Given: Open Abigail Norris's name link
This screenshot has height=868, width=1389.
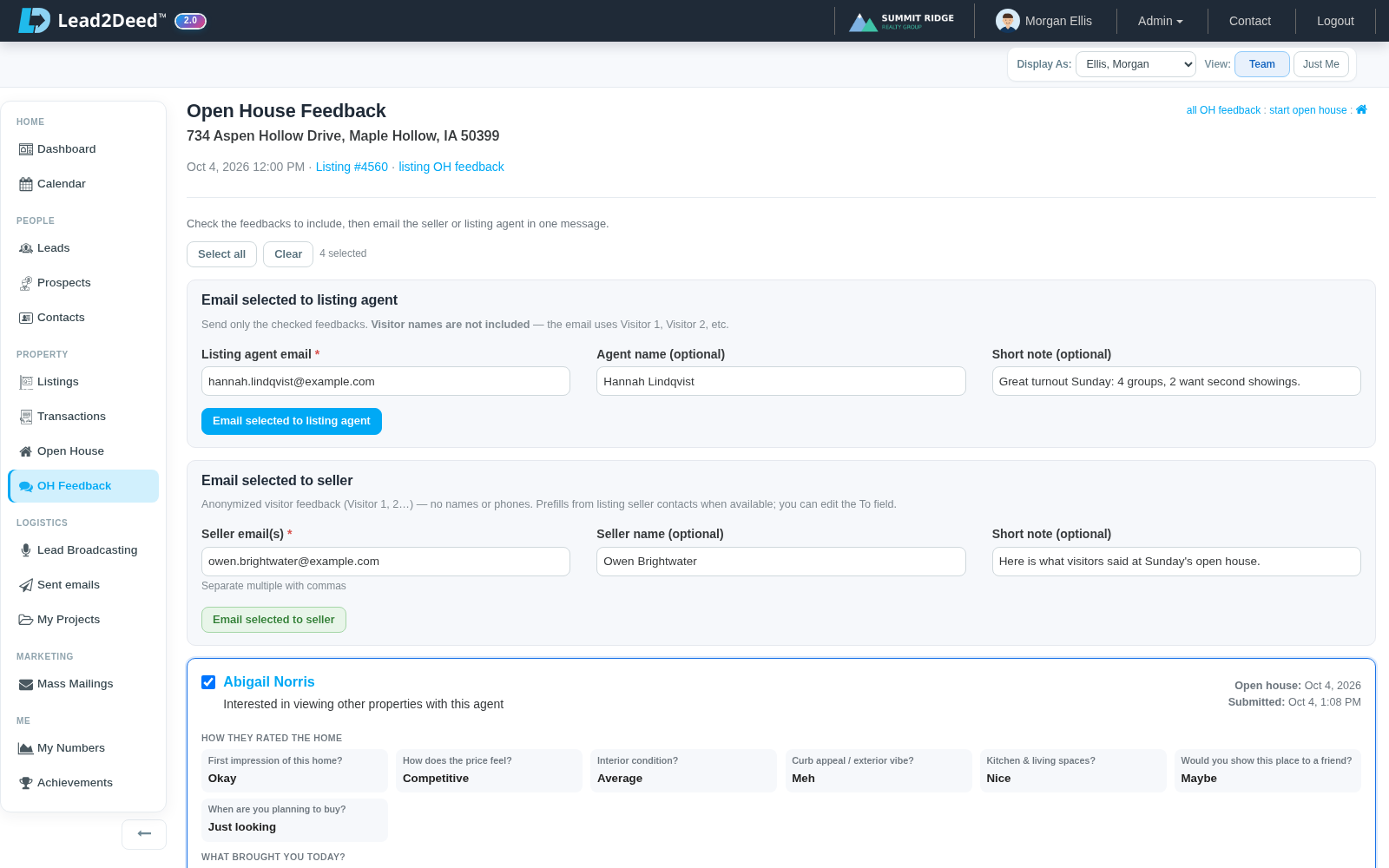Looking at the screenshot, I should pyautogui.click(x=269, y=682).
